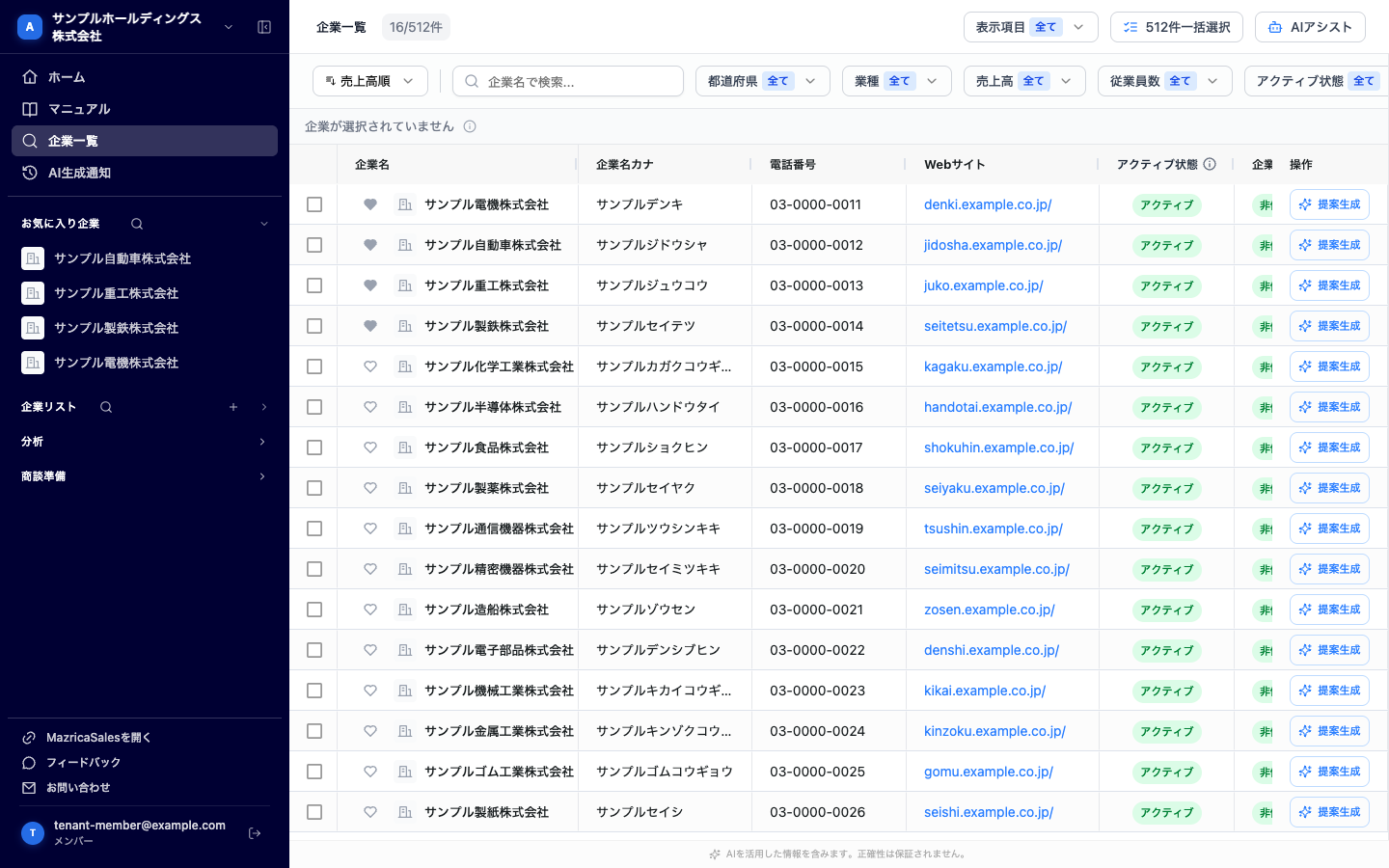Collapse the お気に入り企業 section chevron

coord(264,224)
